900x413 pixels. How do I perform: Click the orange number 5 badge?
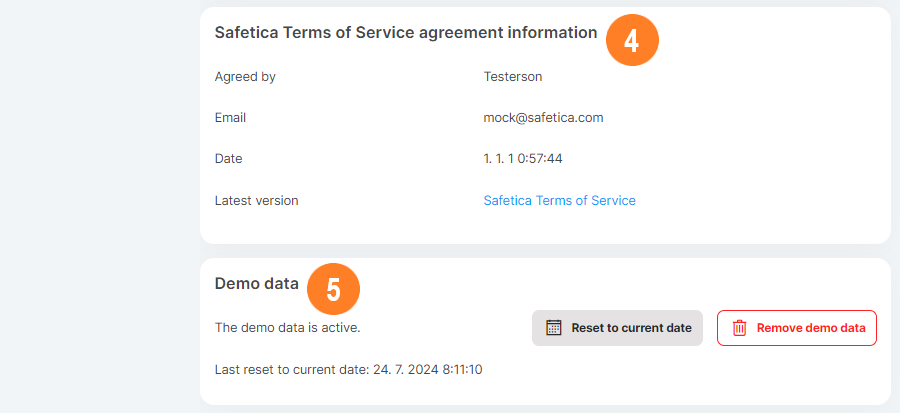pos(333,290)
